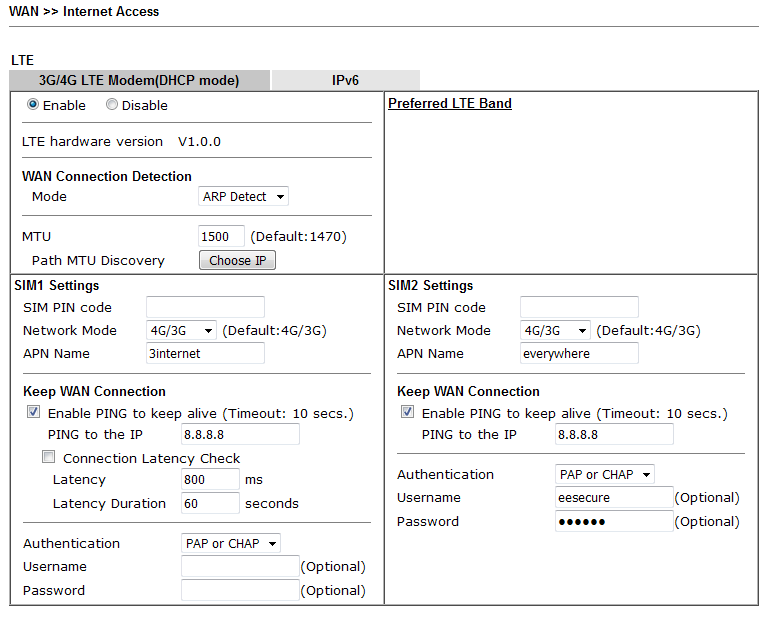
Task: Click the MTU value field
Action: pyautogui.click(x=221, y=237)
